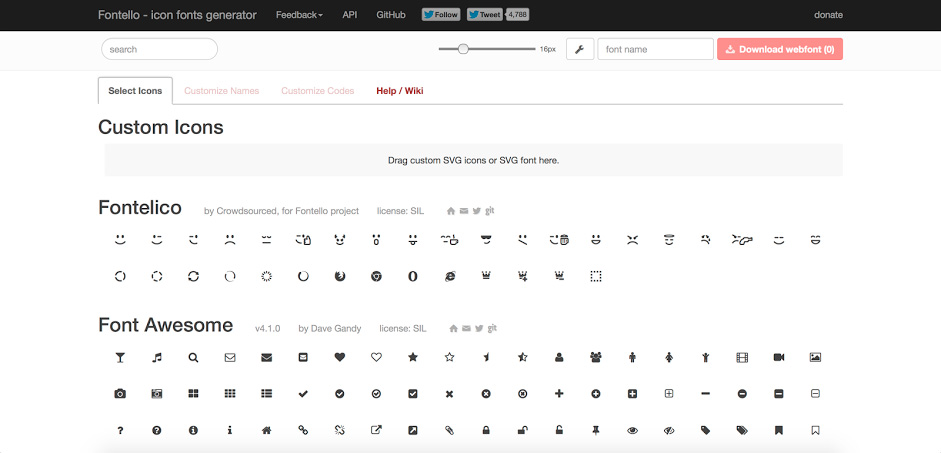Open the Feedback dropdown menu

point(299,15)
